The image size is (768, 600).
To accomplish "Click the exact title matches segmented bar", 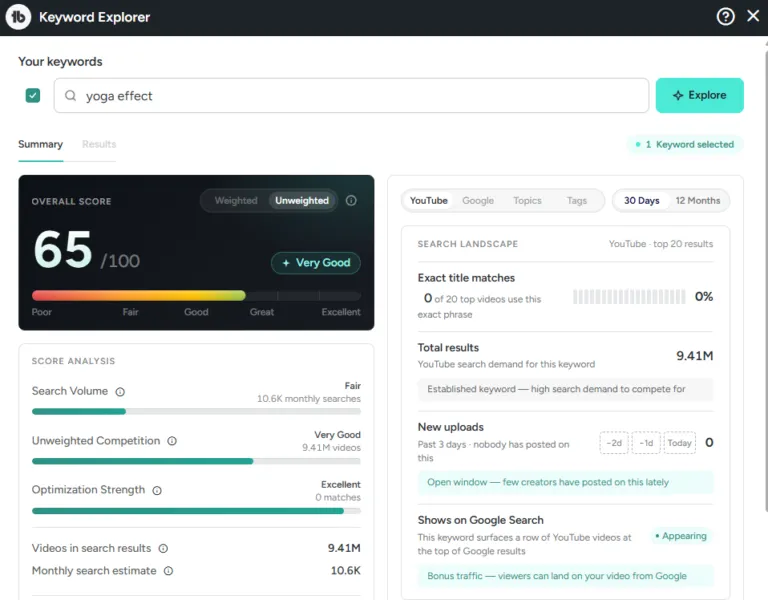I will tap(629, 297).
